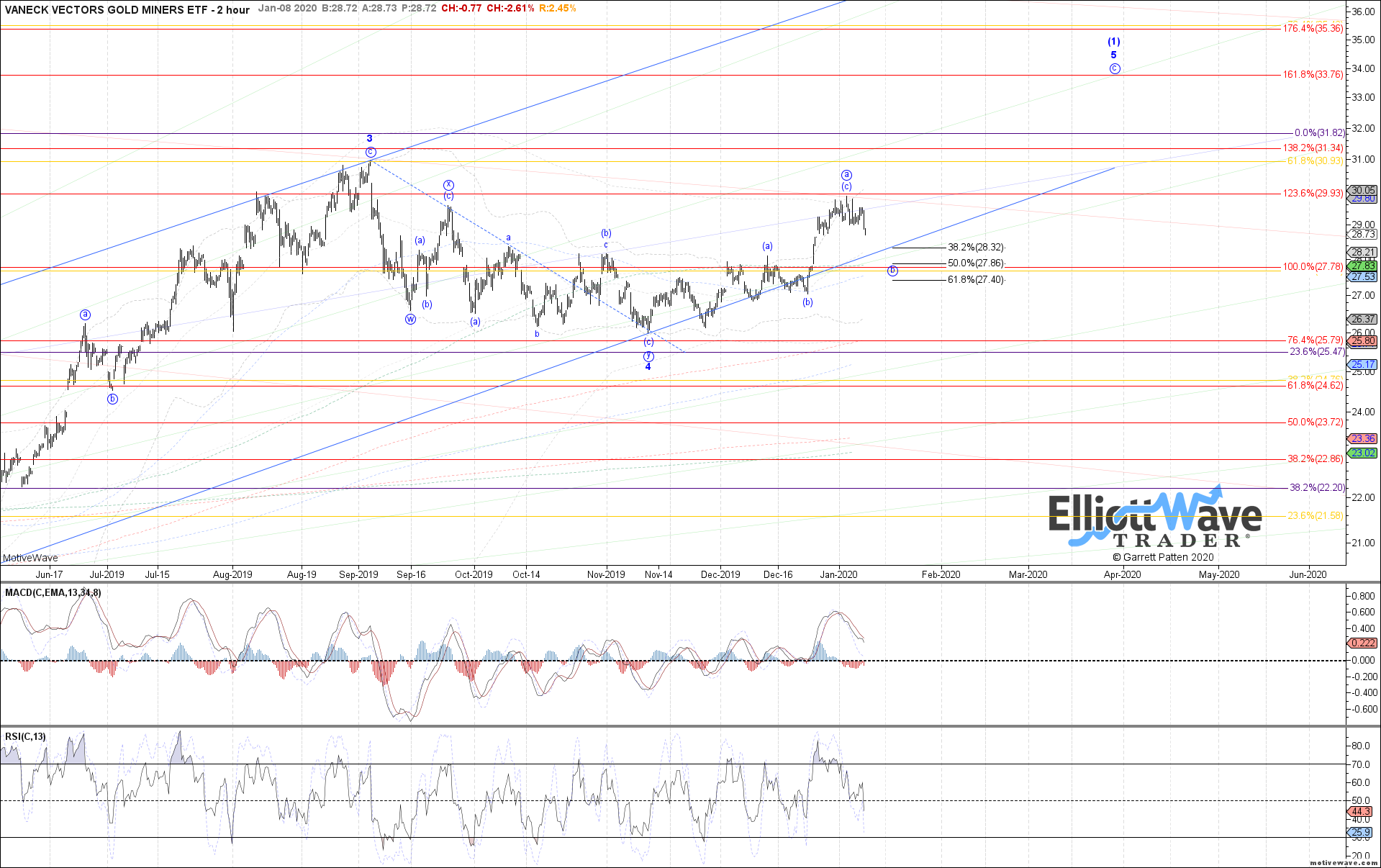1381x868 pixels.
Task: Click the ask value 'A:28.73'
Action: (x=379, y=9)
